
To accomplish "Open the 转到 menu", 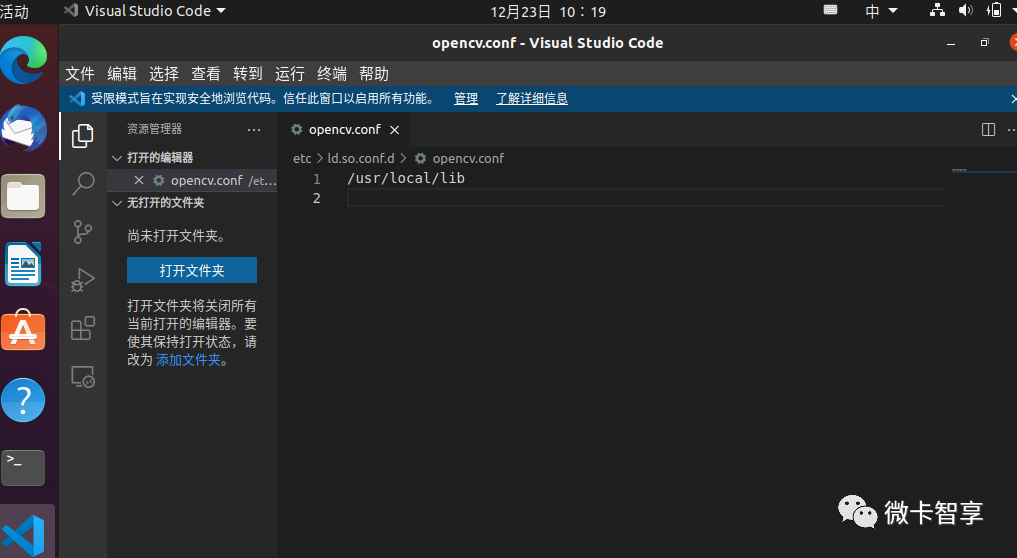I will pyautogui.click(x=248, y=74).
